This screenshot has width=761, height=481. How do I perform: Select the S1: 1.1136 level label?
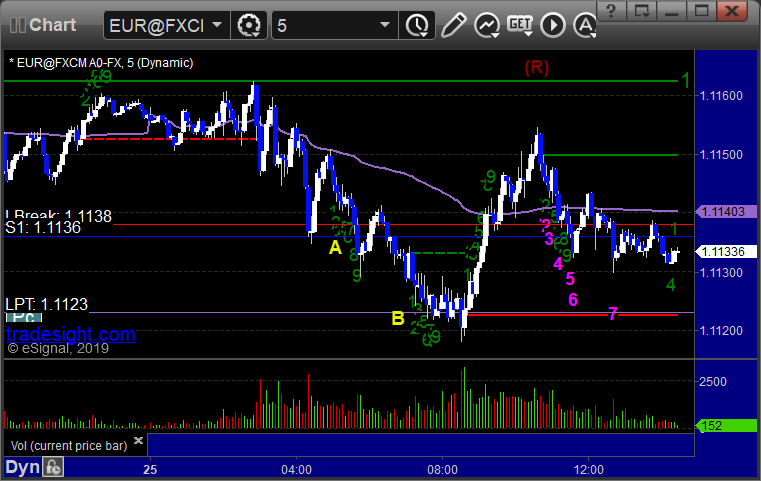[43, 228]
